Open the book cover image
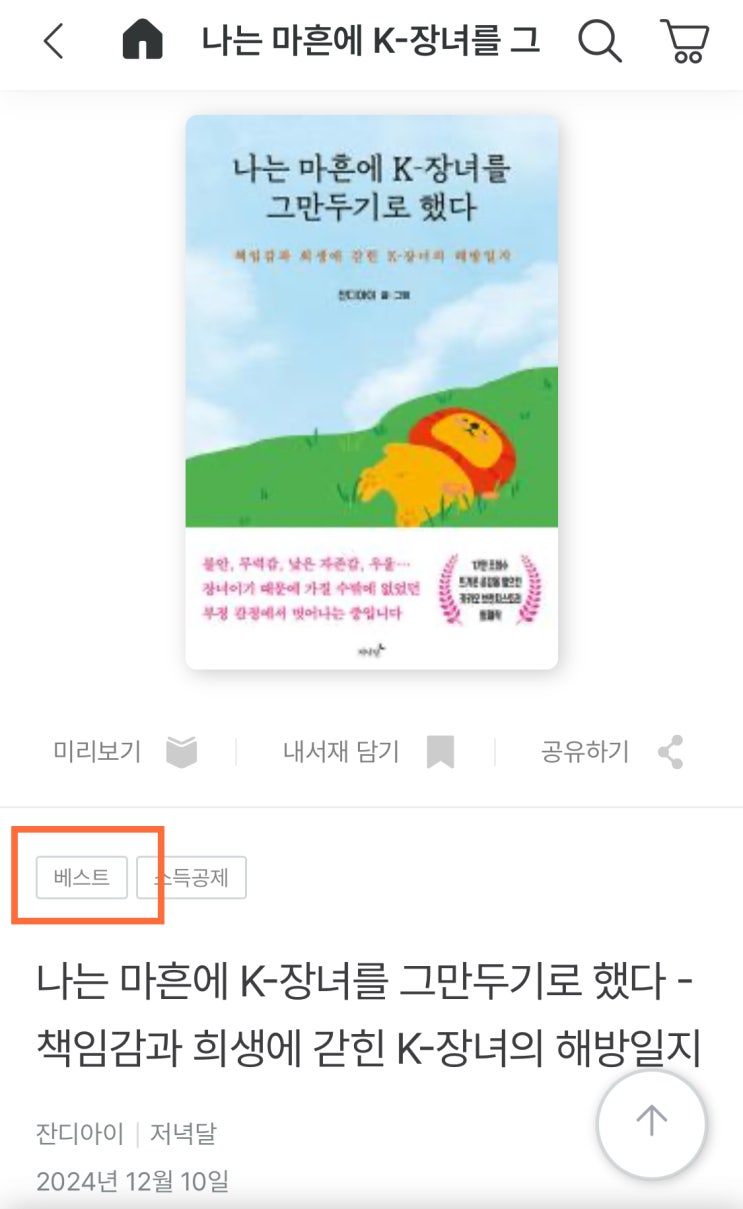Image resolution: width=743 pixels, height=1209 pixels. click(x=372, y=392)
